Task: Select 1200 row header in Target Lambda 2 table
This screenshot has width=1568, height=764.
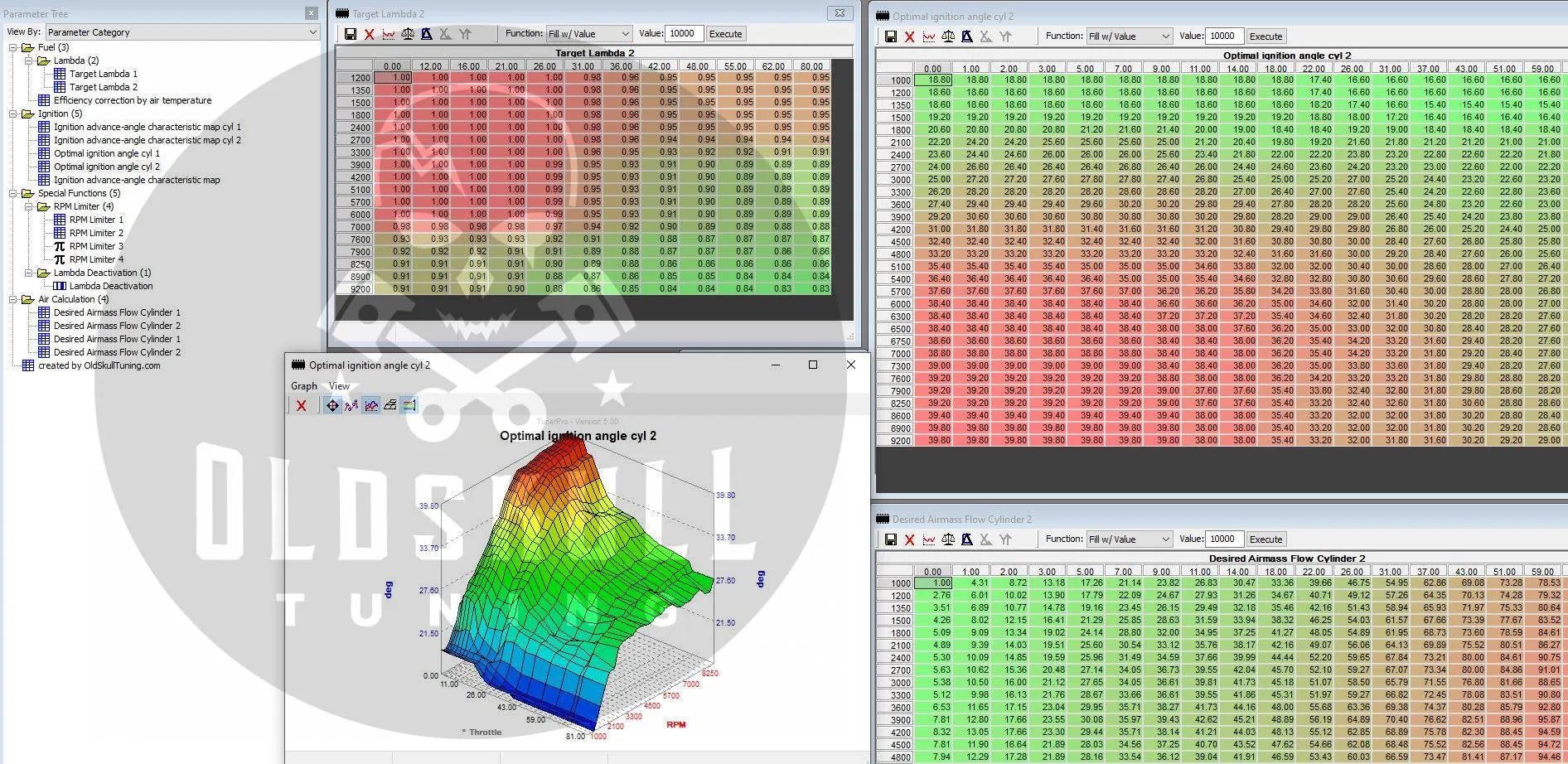Action: tap(355, 78)
